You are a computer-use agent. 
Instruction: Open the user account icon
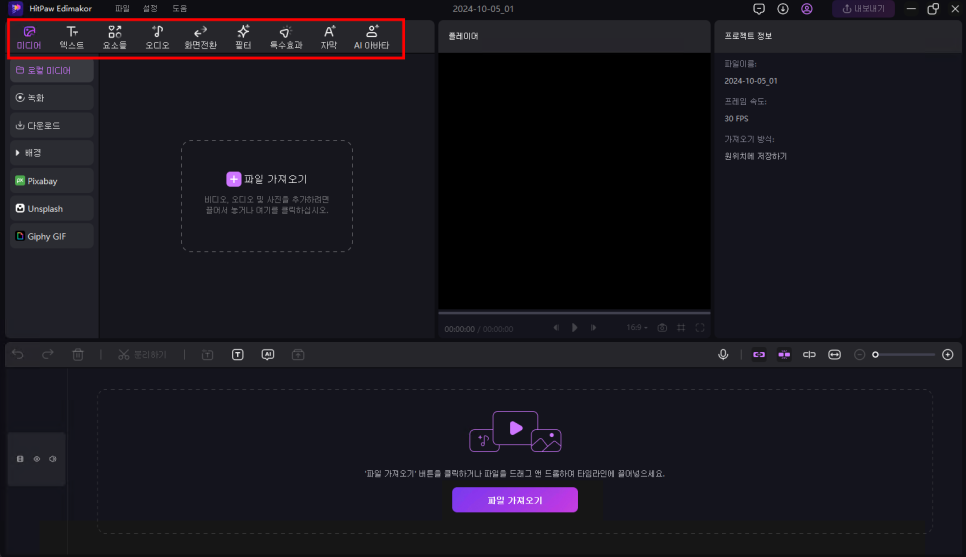[807, 9]
